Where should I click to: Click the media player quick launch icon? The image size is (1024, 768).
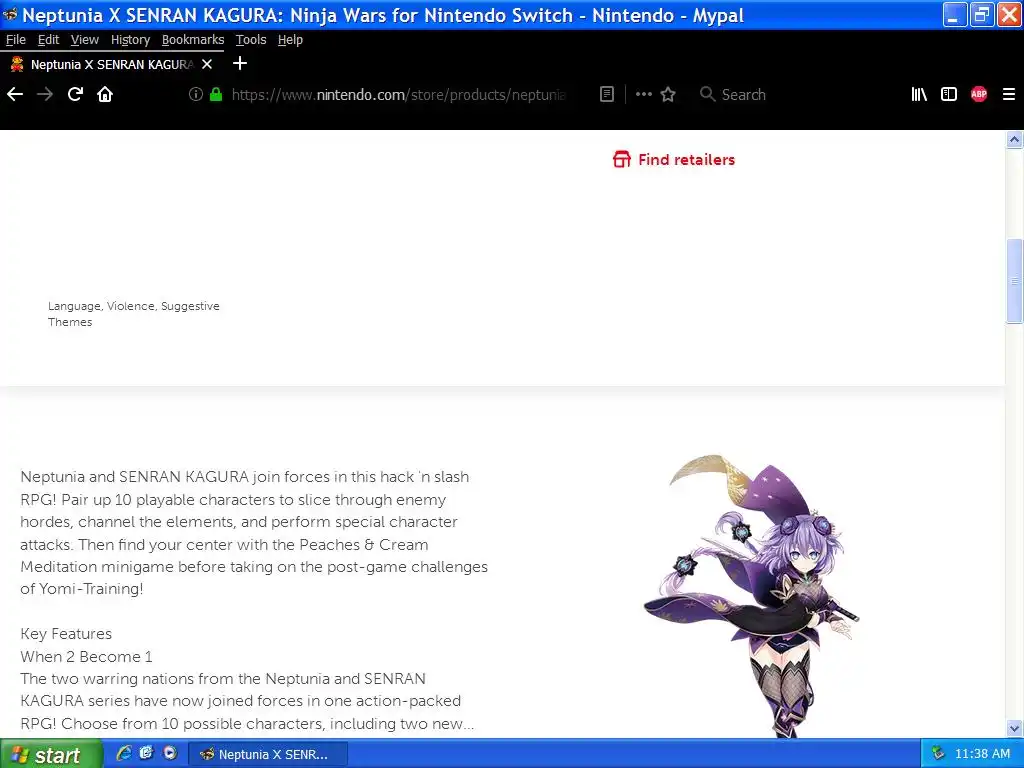[x=170, y=754]
